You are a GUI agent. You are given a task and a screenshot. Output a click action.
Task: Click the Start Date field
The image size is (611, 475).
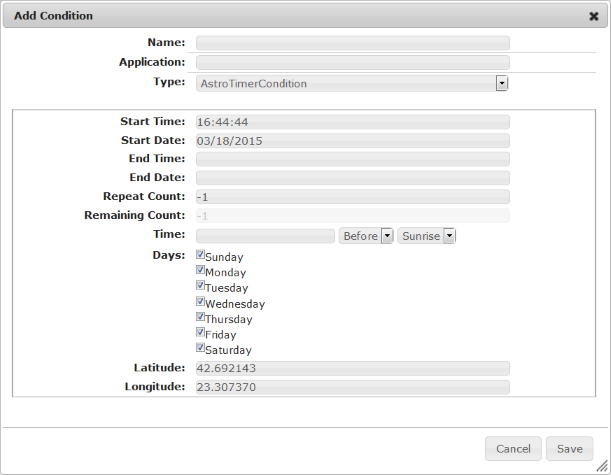(352, 141)
